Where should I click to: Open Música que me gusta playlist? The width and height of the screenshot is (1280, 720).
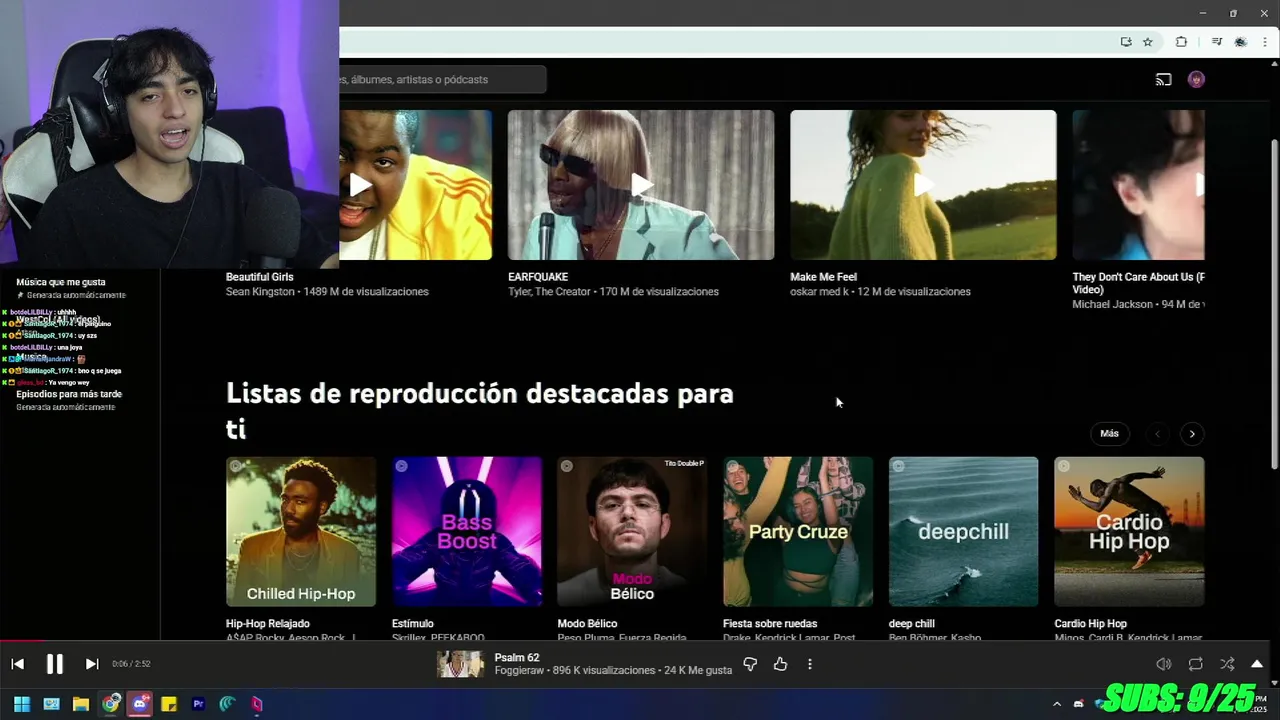click(x=61, y=282)
